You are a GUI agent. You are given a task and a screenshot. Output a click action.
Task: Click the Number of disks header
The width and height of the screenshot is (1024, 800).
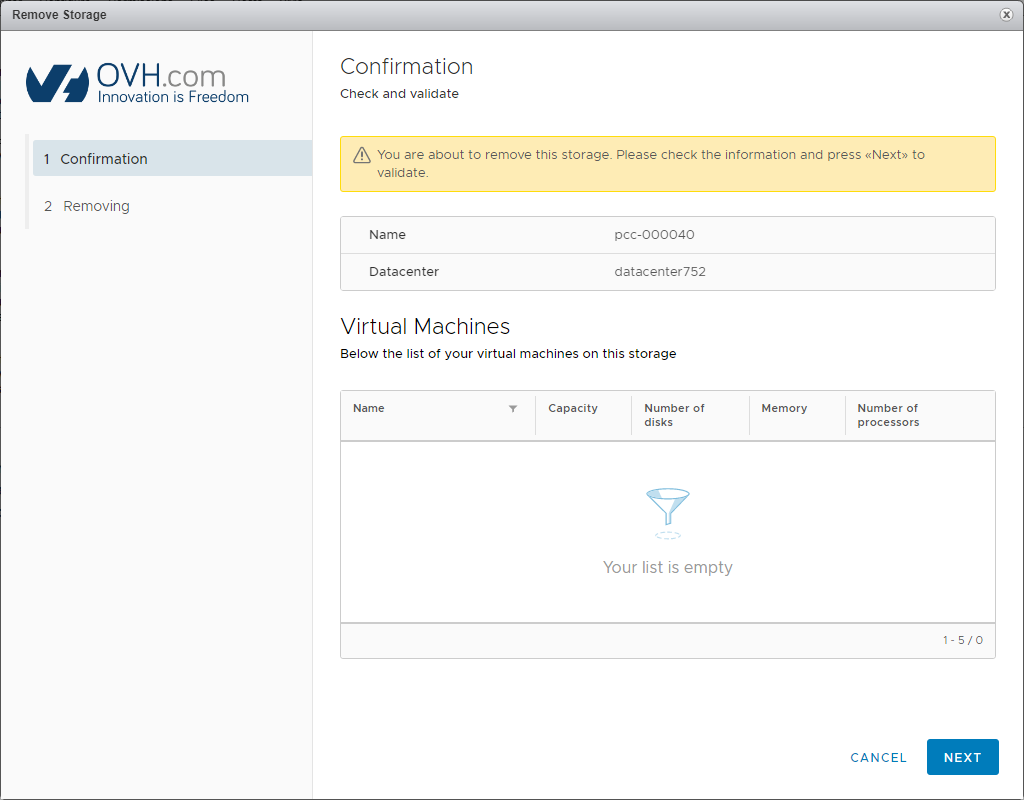(x=674, y=415)
